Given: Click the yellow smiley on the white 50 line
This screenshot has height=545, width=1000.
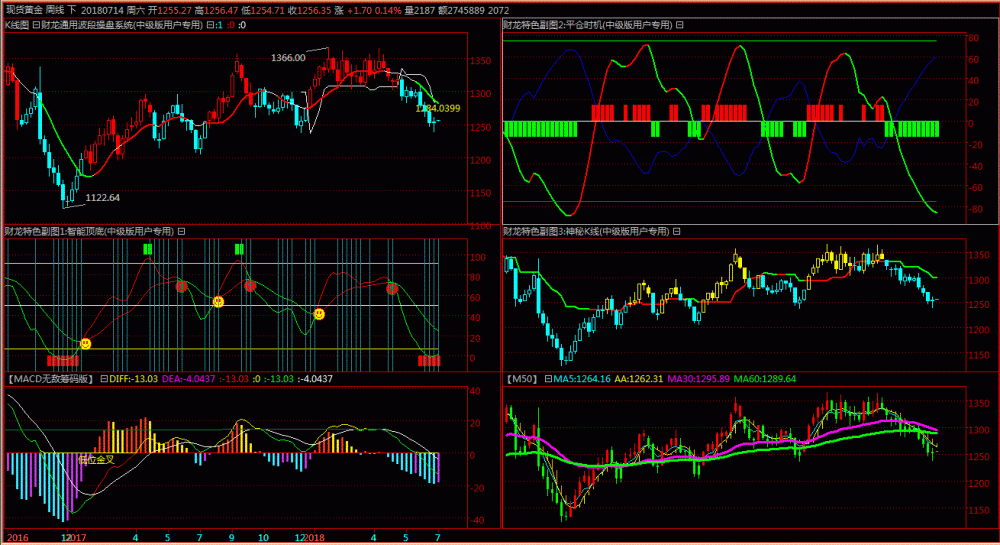Looking at the screenshot, I should click(218, 302).
